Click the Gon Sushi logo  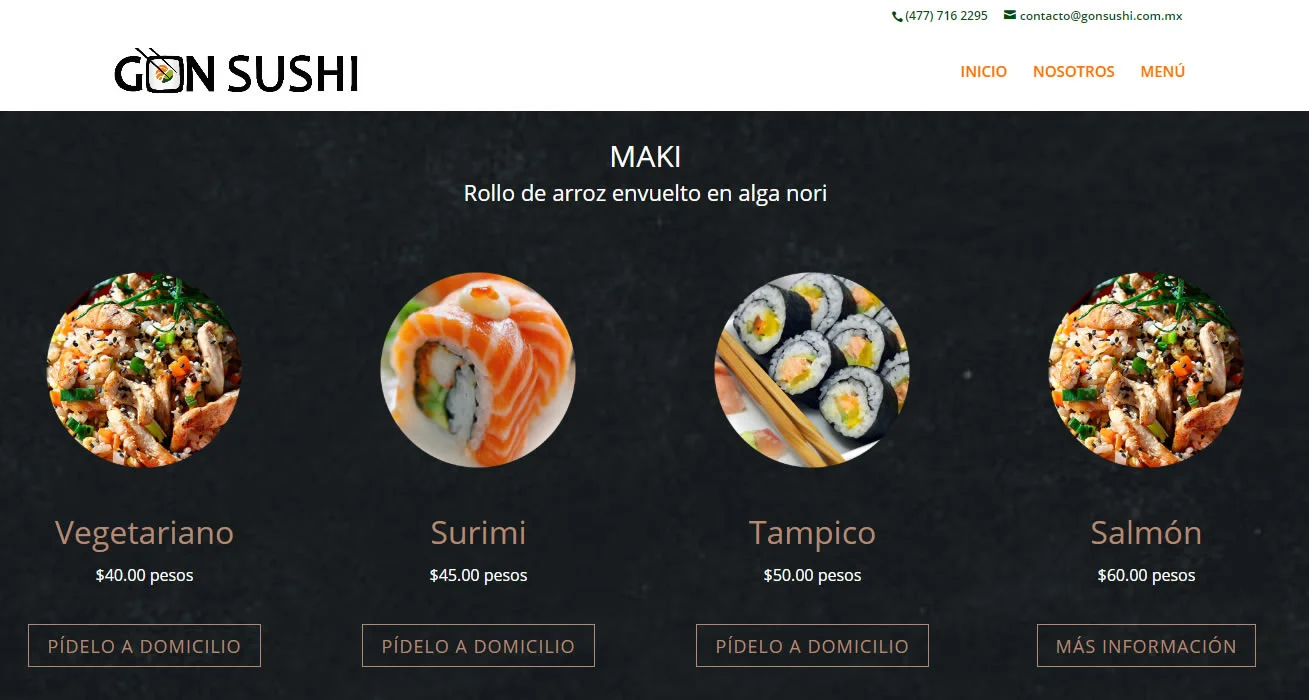tap(237, 71)
